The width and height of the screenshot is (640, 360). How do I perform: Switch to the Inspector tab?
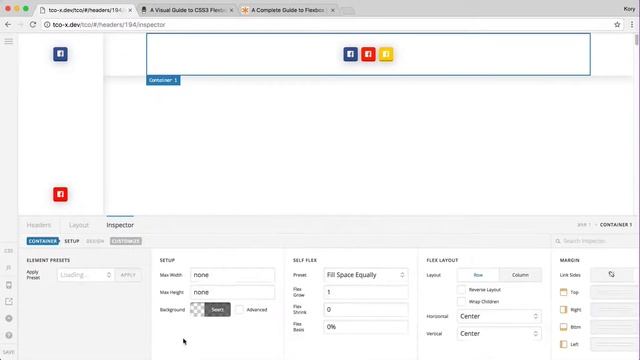click(120, 225)
